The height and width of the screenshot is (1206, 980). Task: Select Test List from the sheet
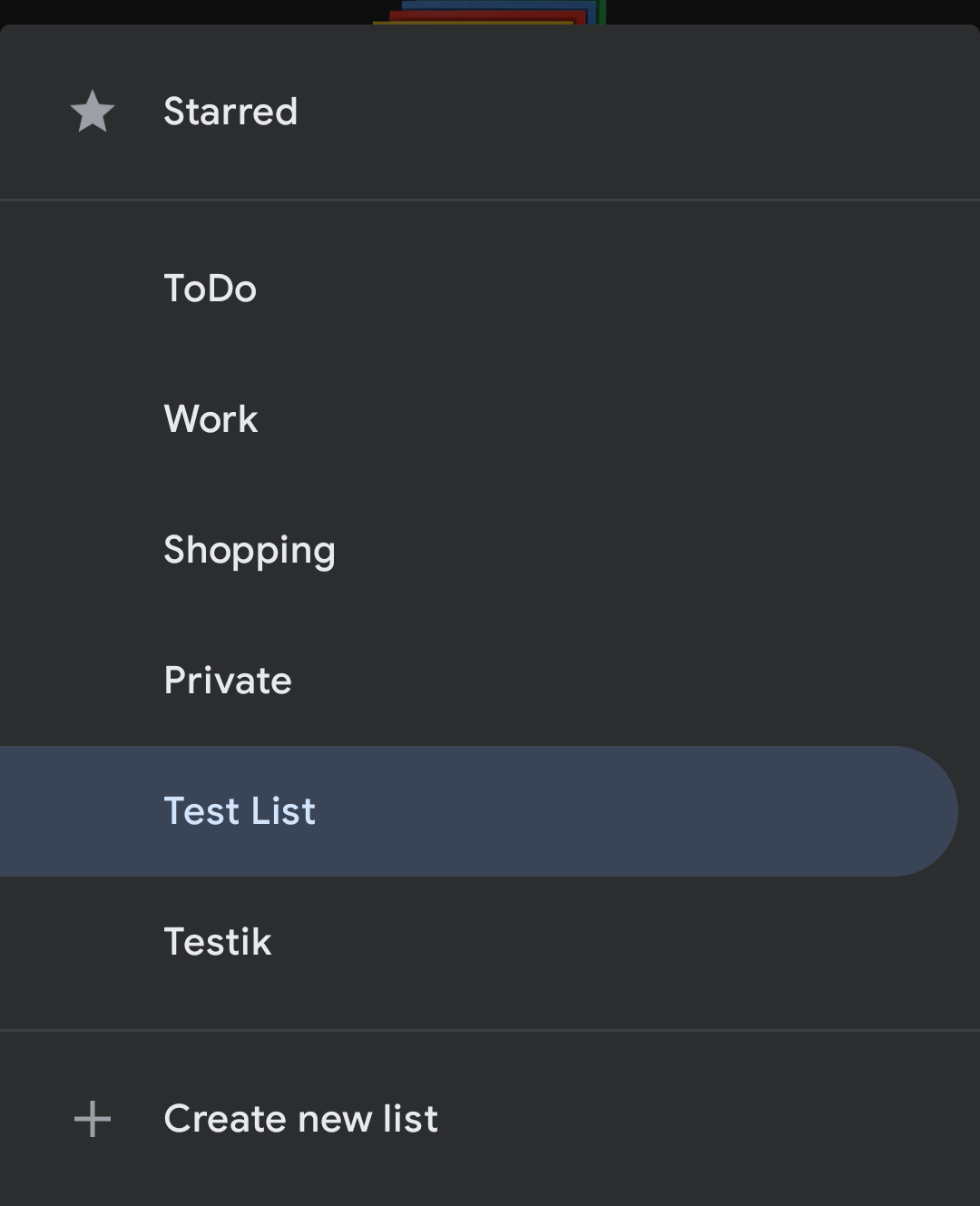tap(240, 810)
